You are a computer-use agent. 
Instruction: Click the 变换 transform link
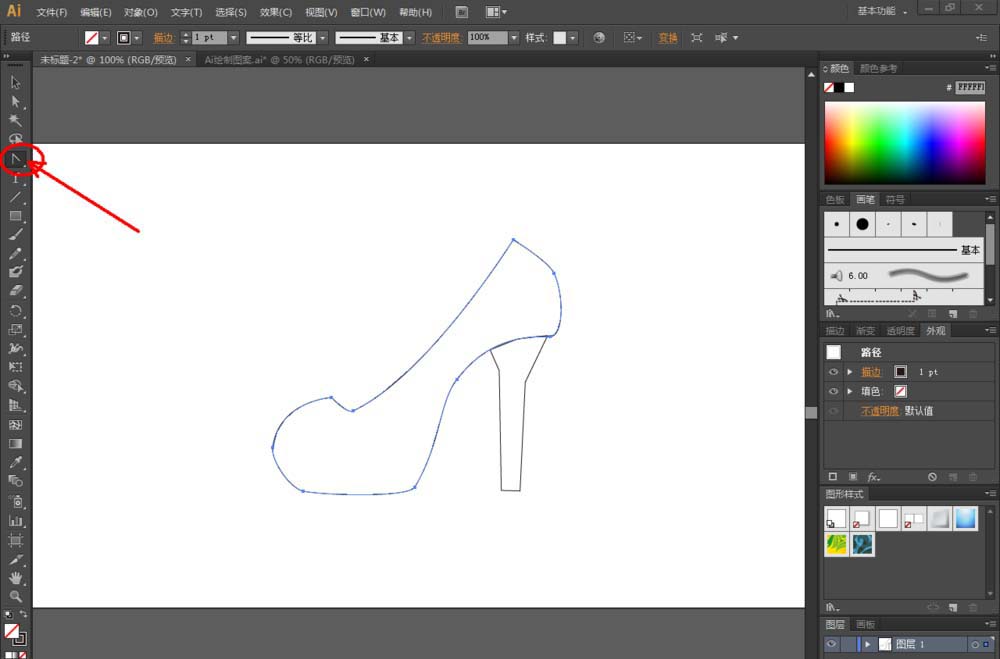667,38
